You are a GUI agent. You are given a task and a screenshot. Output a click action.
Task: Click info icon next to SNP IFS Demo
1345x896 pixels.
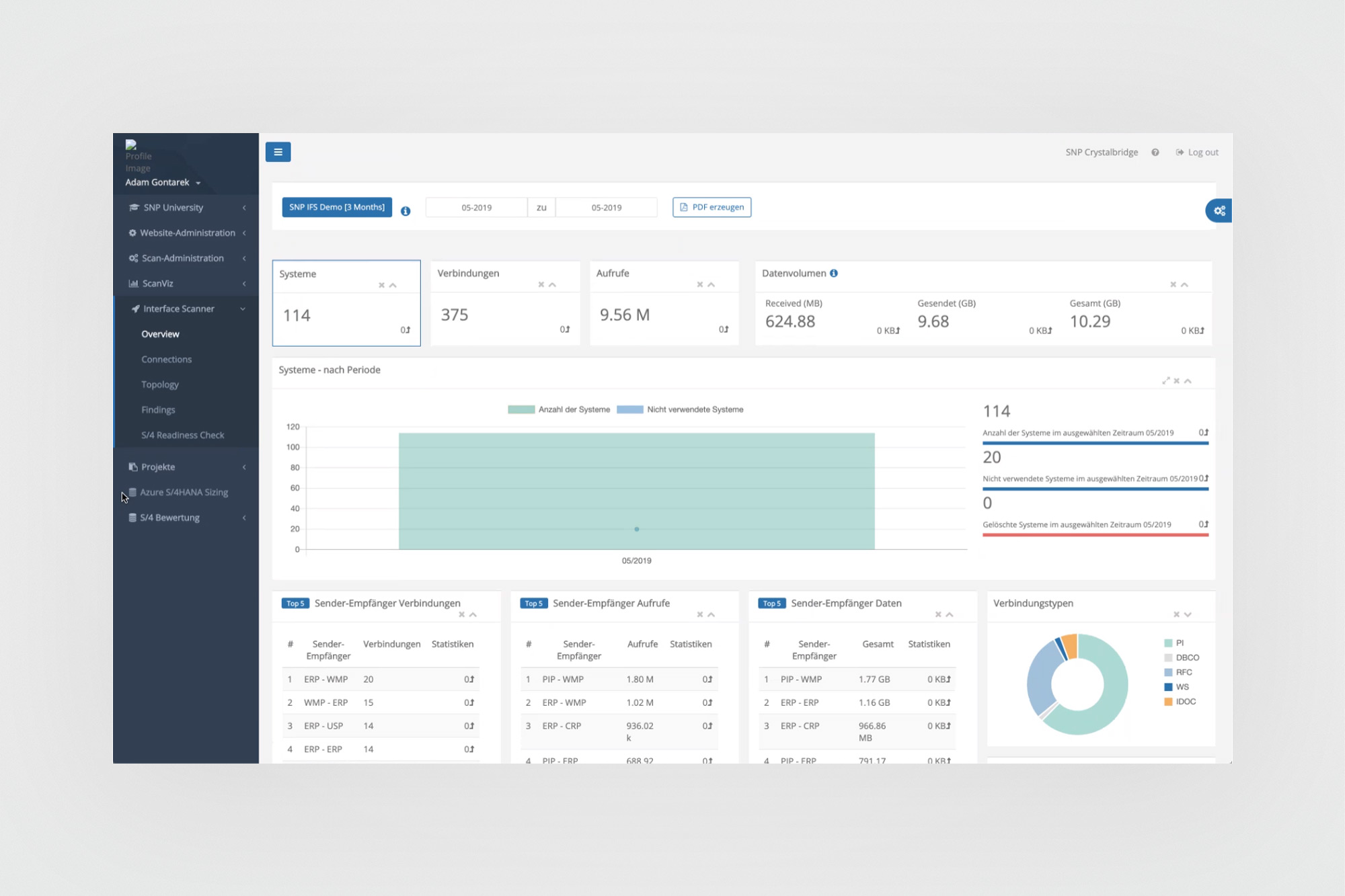point(406,211)
